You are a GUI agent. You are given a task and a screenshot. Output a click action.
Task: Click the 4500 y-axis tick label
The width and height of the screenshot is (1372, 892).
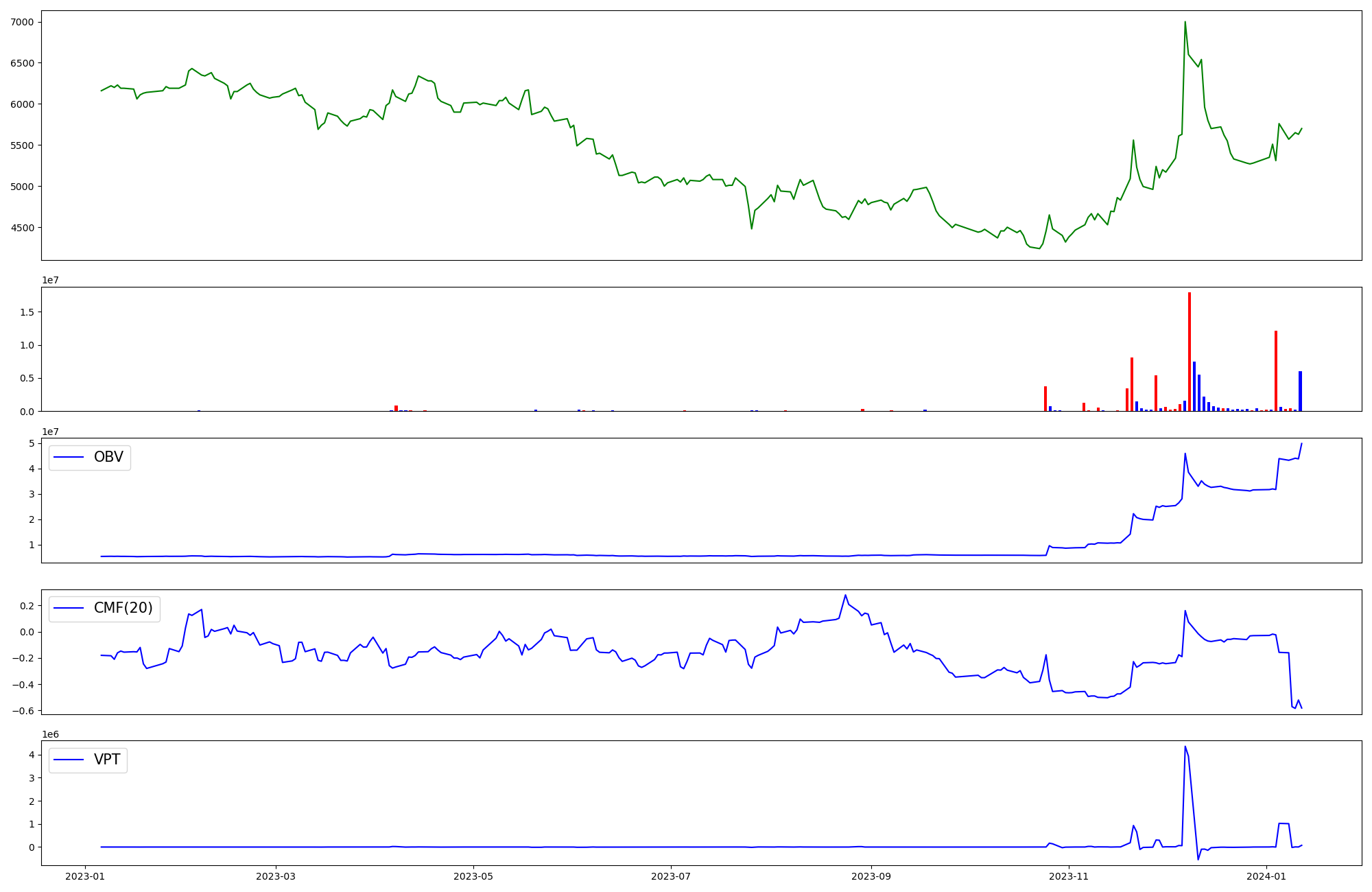tap(23, 228)
